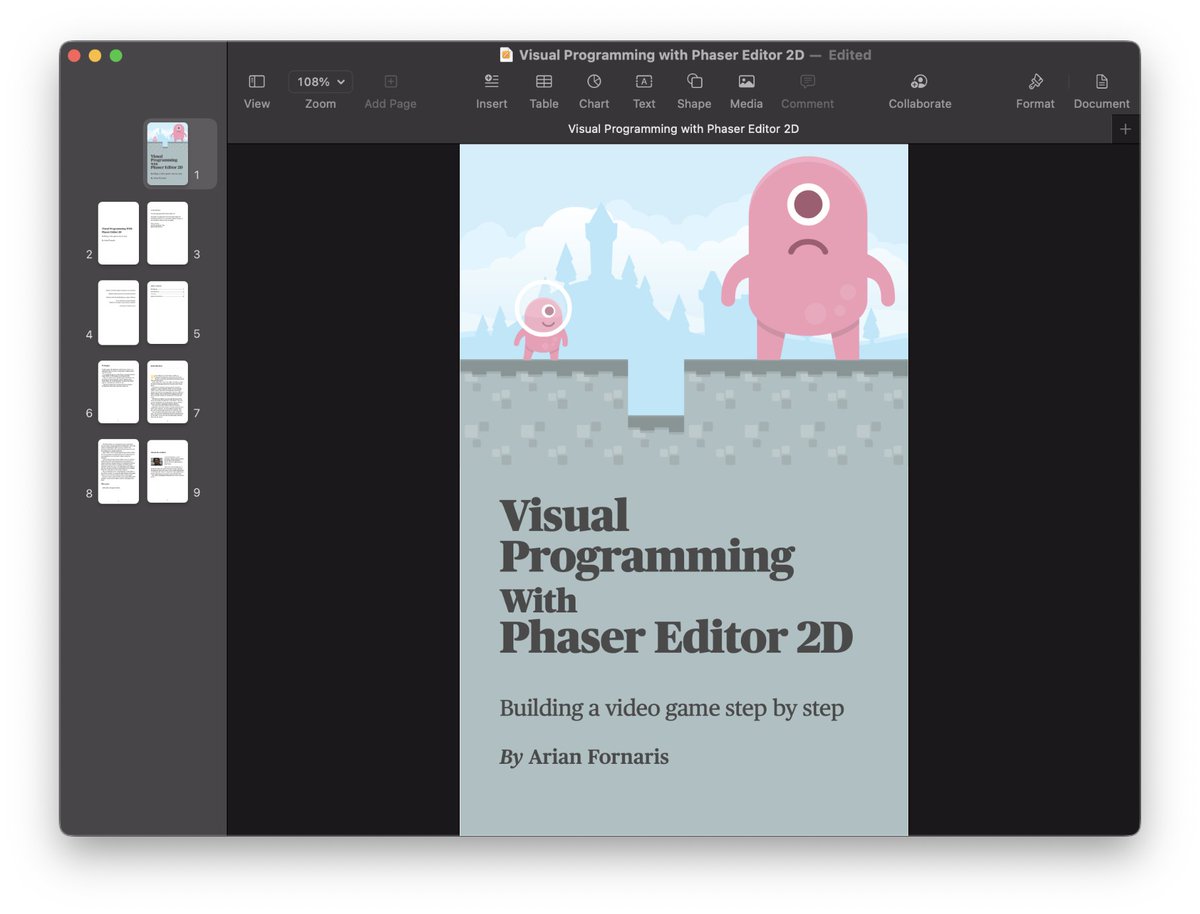
Task: Select page 2 thumbnail
Action: point(118,233)
